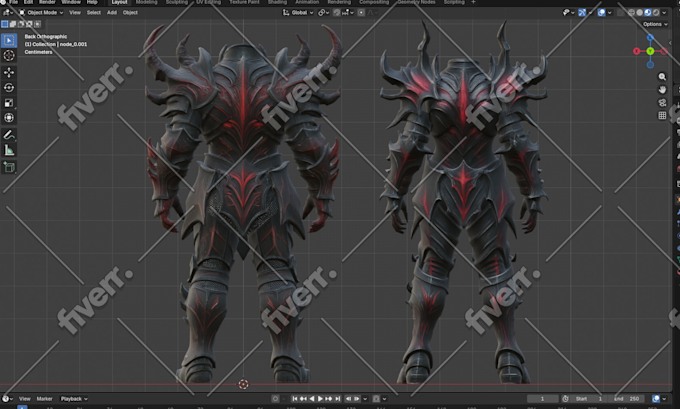Click the red X axis gizmo ball
This screenshot has width=680, height=409.
pyautogui.click(x=637, y=51)
